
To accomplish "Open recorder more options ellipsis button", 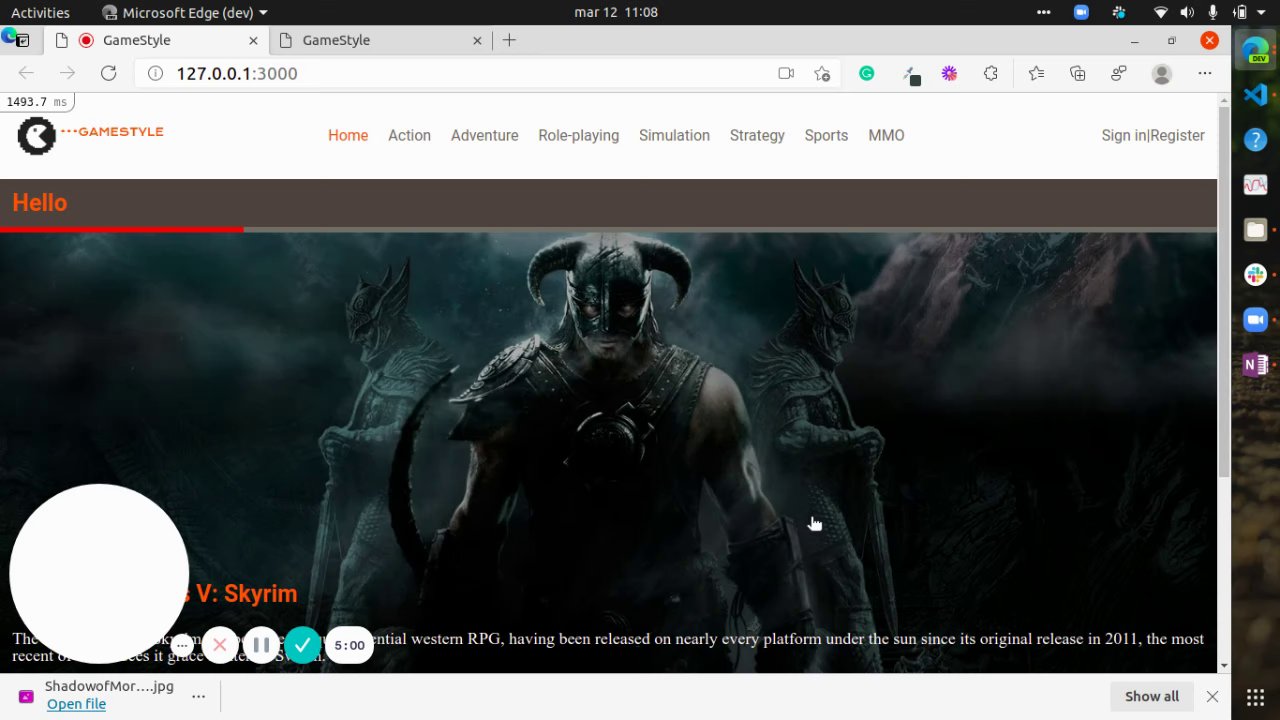I will (x=181, y=645).
